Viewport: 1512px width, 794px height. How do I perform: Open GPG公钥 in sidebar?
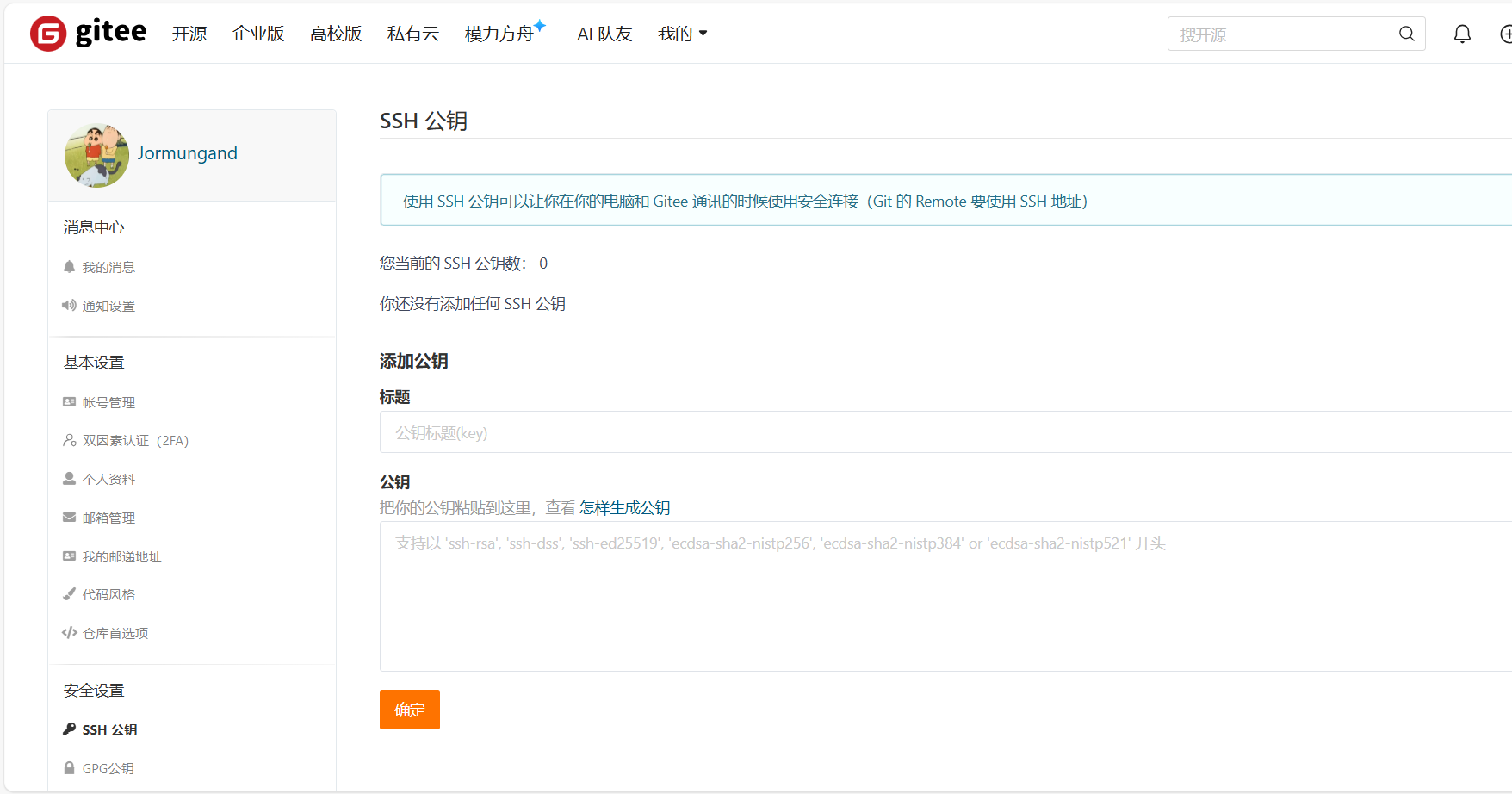click(x=108, y=768)
